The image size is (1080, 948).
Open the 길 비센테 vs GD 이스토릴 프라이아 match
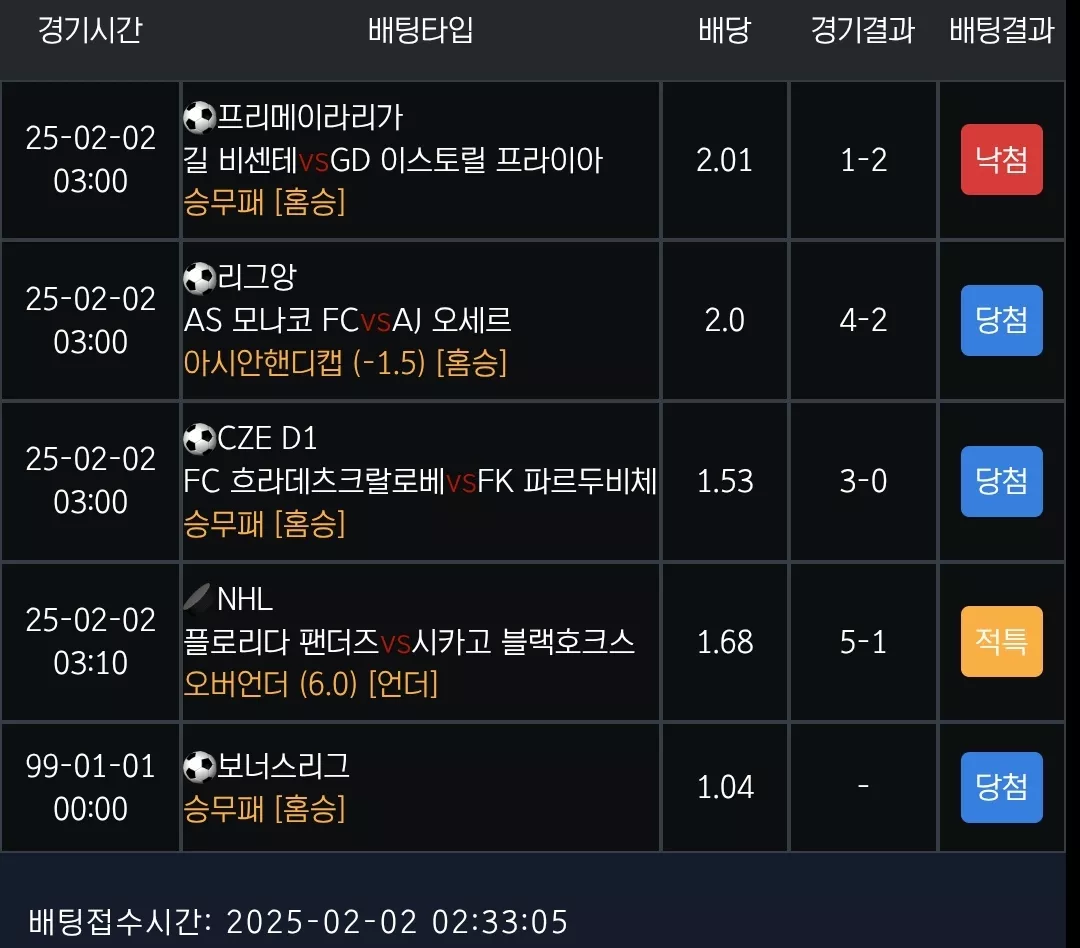(x=393, y=161)
